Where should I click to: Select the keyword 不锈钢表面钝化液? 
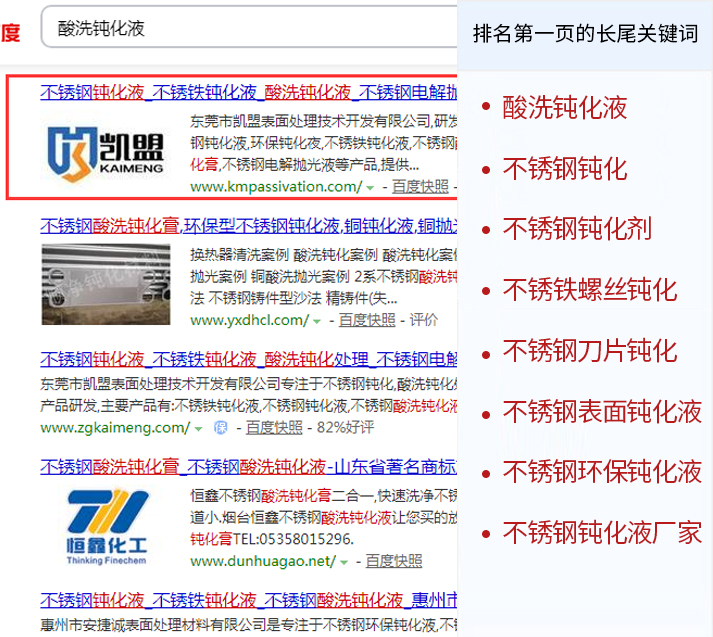(x=602, y=411)
